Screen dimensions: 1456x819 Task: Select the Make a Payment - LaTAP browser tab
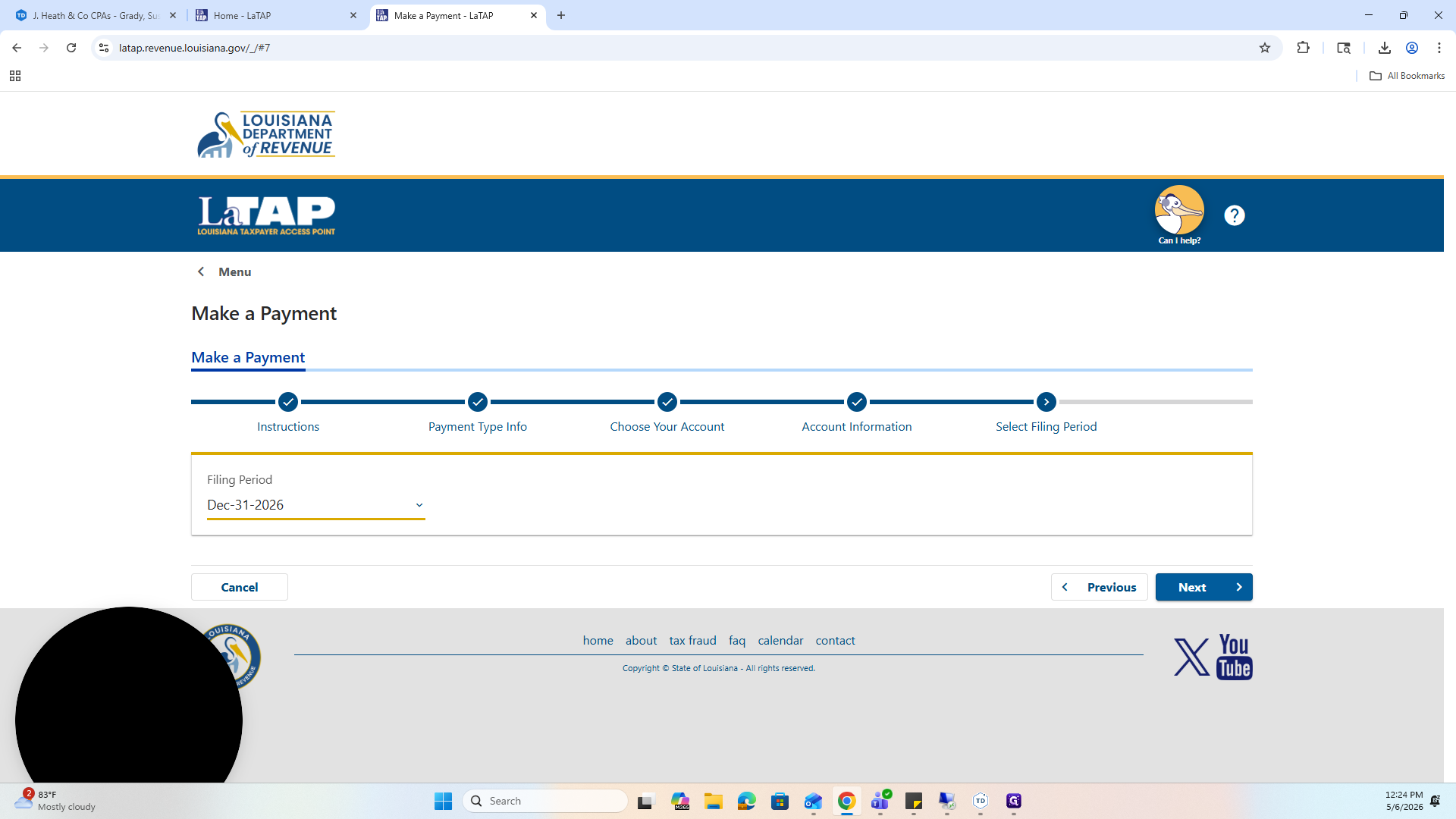[x=457, y=15]
